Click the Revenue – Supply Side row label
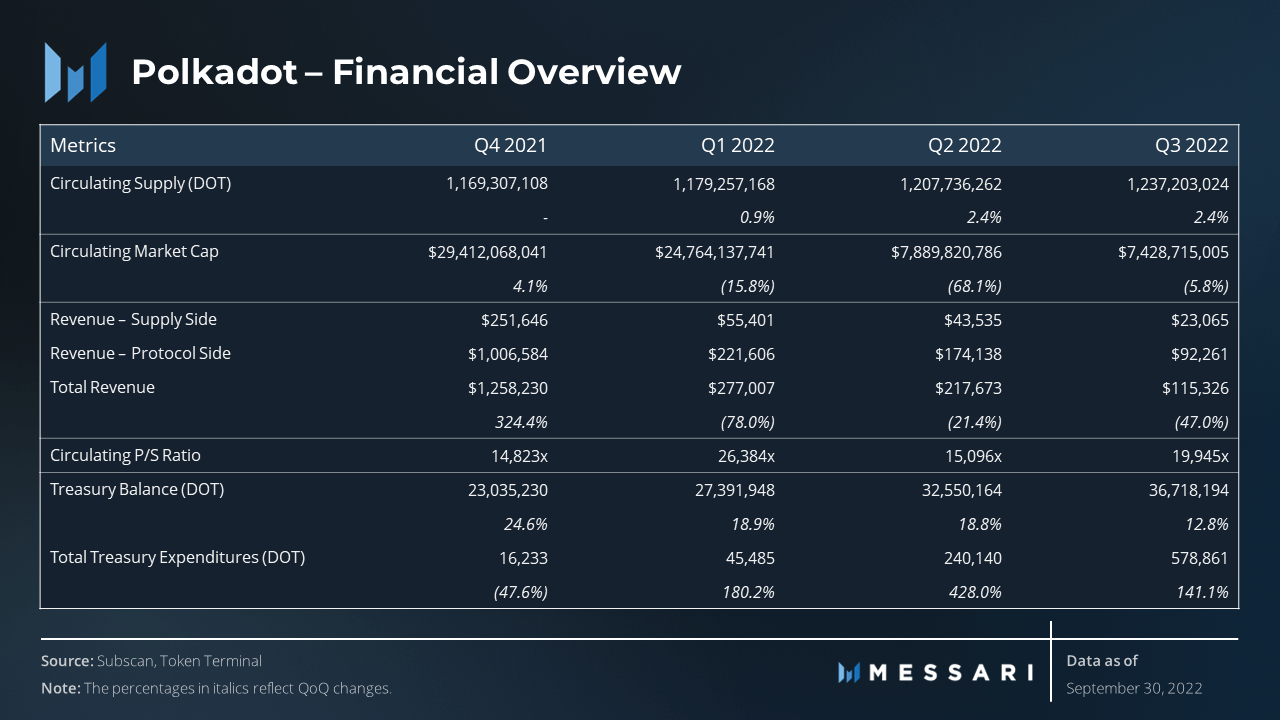Image resolution: width=1280 pixels, height=720 pixels. (x=133, y=319)
